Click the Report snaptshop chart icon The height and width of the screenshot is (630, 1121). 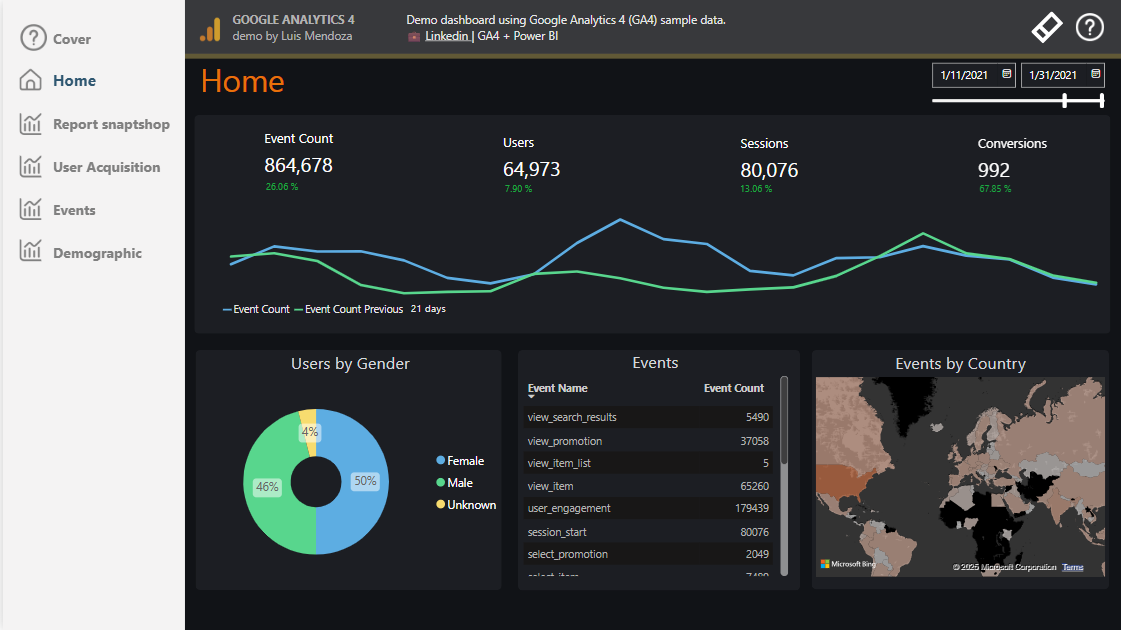click(x=31, y=124)
